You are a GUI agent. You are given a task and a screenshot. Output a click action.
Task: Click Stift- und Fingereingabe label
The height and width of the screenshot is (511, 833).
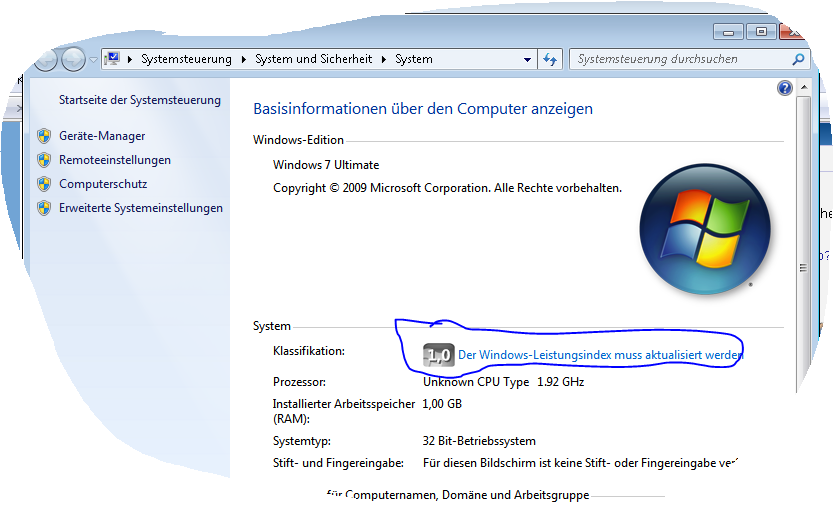point(338,463)
